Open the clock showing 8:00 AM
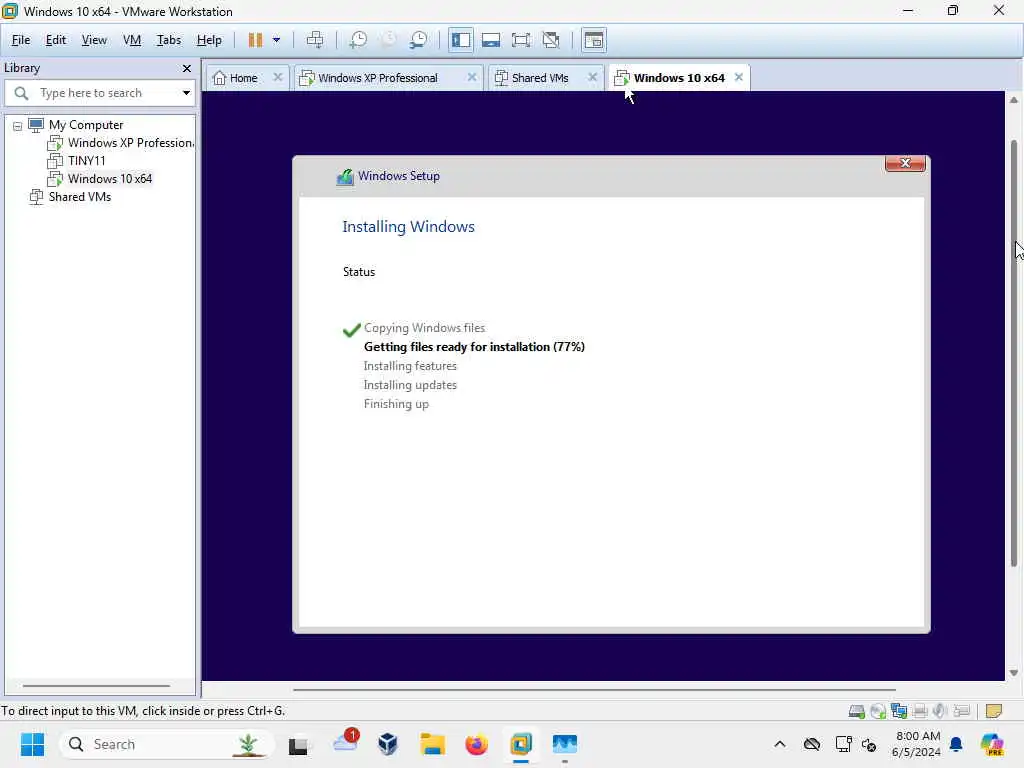The height and width of the screenshot is (768, 1024). tap(916, 744)
